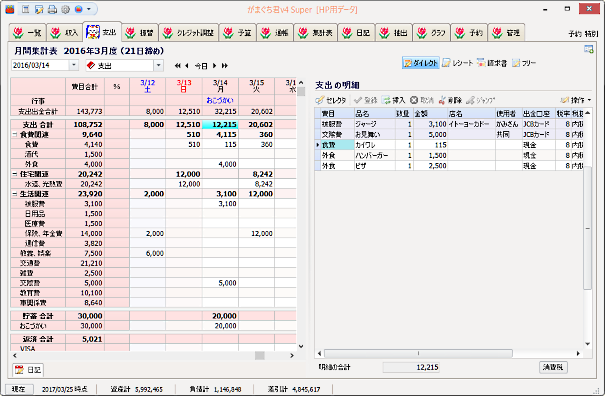This screenshot has height=396, width=605.
Task: Switch to the 日記 tab
Action: [x=357, y=33]
